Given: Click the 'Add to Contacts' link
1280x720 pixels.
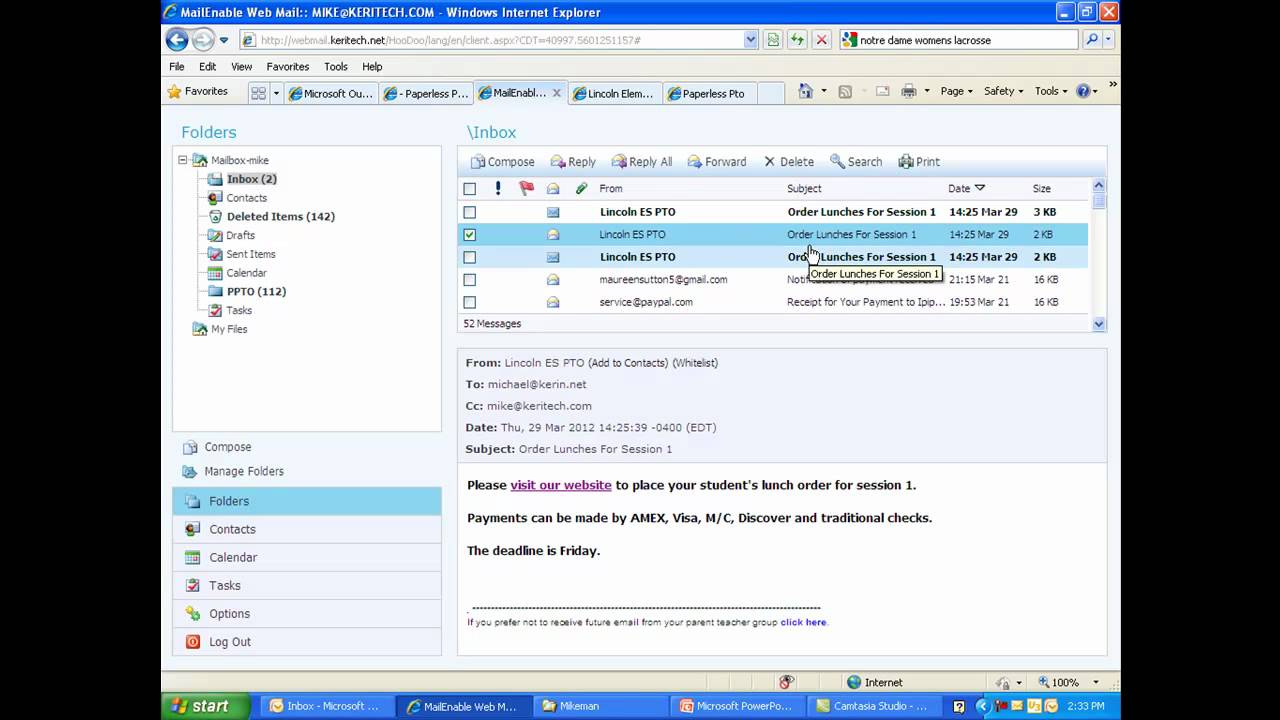Looking at the screenshot, I should click(x=628, y=363).
